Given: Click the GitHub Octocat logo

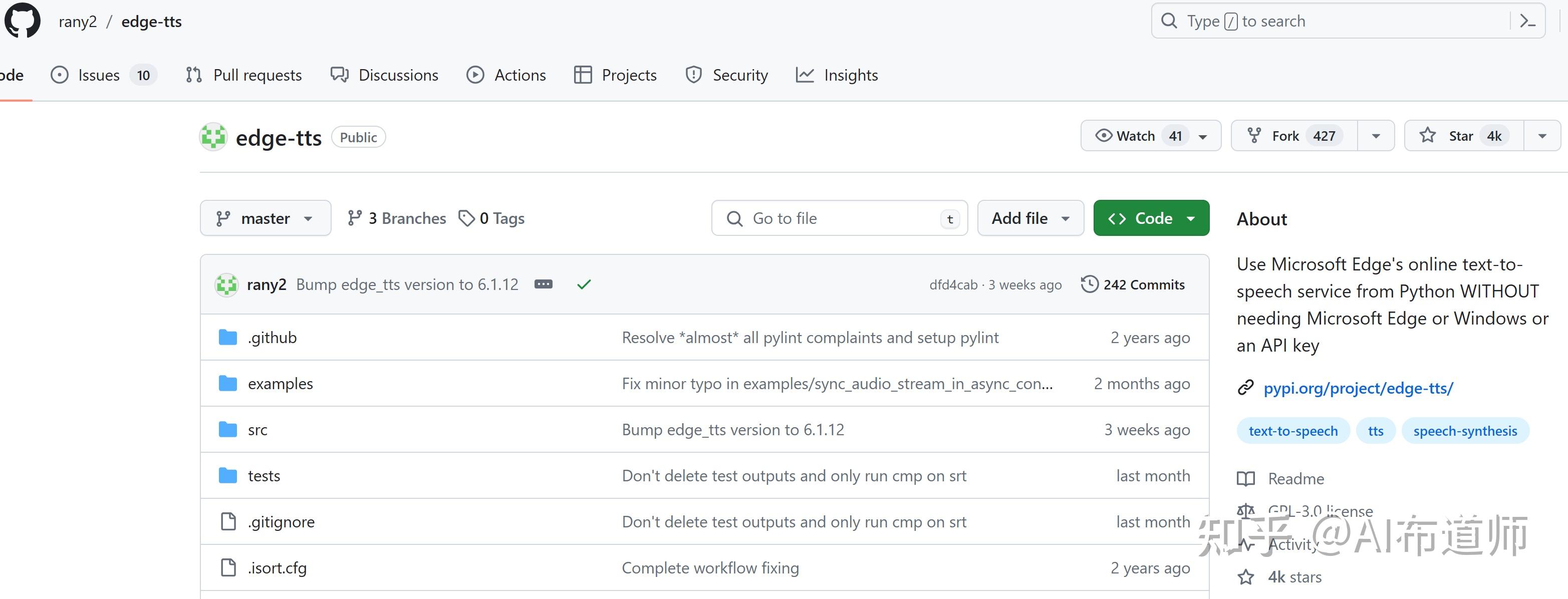Looking at the screenshot, I should pos(23,21).
